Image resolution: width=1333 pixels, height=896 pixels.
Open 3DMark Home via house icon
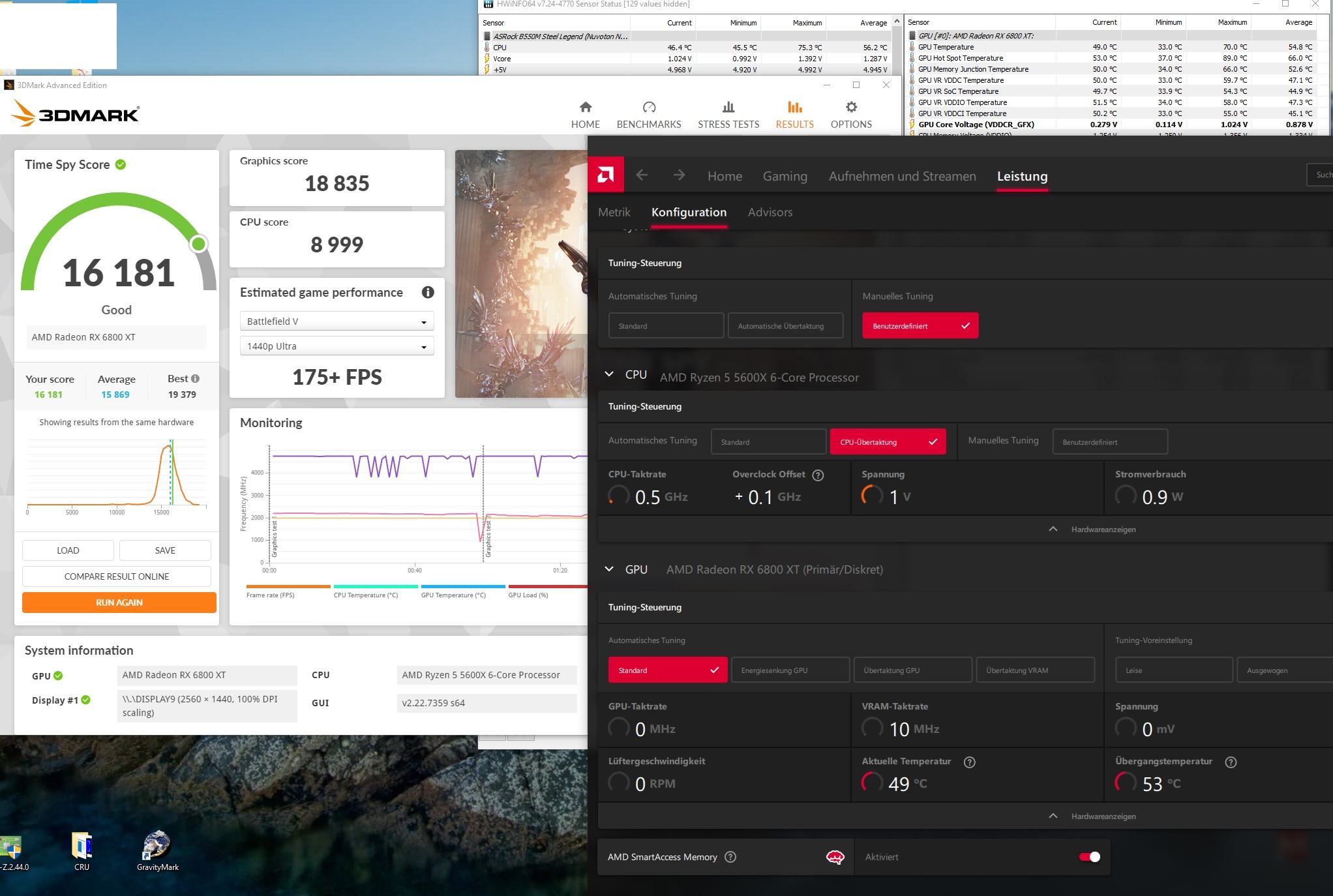(585, 107)
